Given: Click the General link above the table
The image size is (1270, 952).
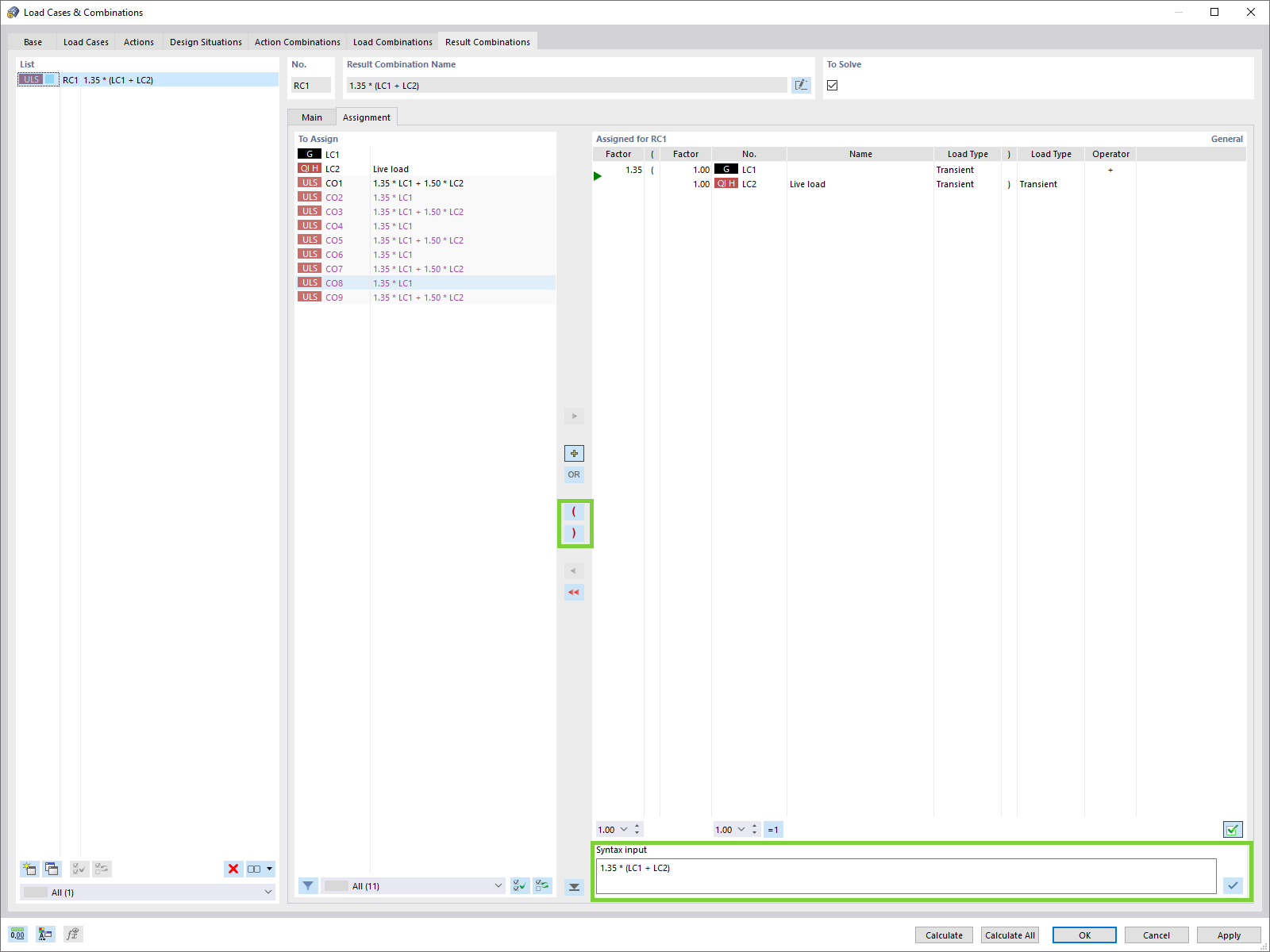Looking at the screenshot, I should pos(1226,139).
